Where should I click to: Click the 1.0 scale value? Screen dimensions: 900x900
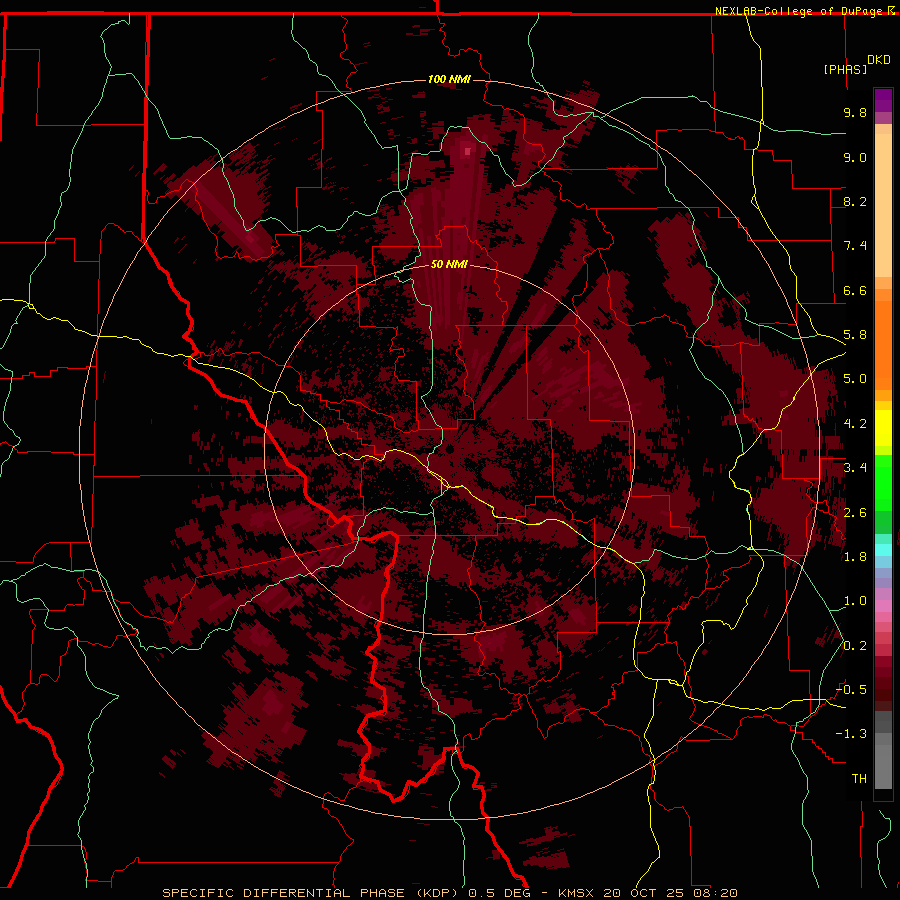pos(855,601)
